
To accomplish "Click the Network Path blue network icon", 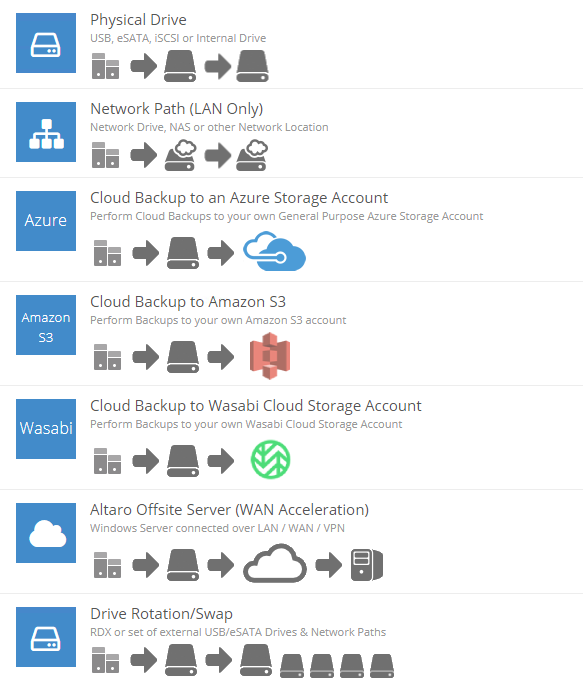I will pyautogui.click(x=46, y=132).
